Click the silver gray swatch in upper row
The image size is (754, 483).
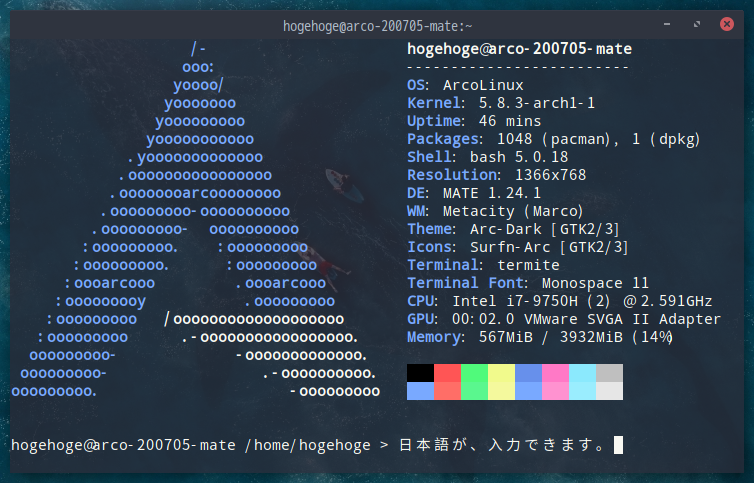tap(609, 373)
